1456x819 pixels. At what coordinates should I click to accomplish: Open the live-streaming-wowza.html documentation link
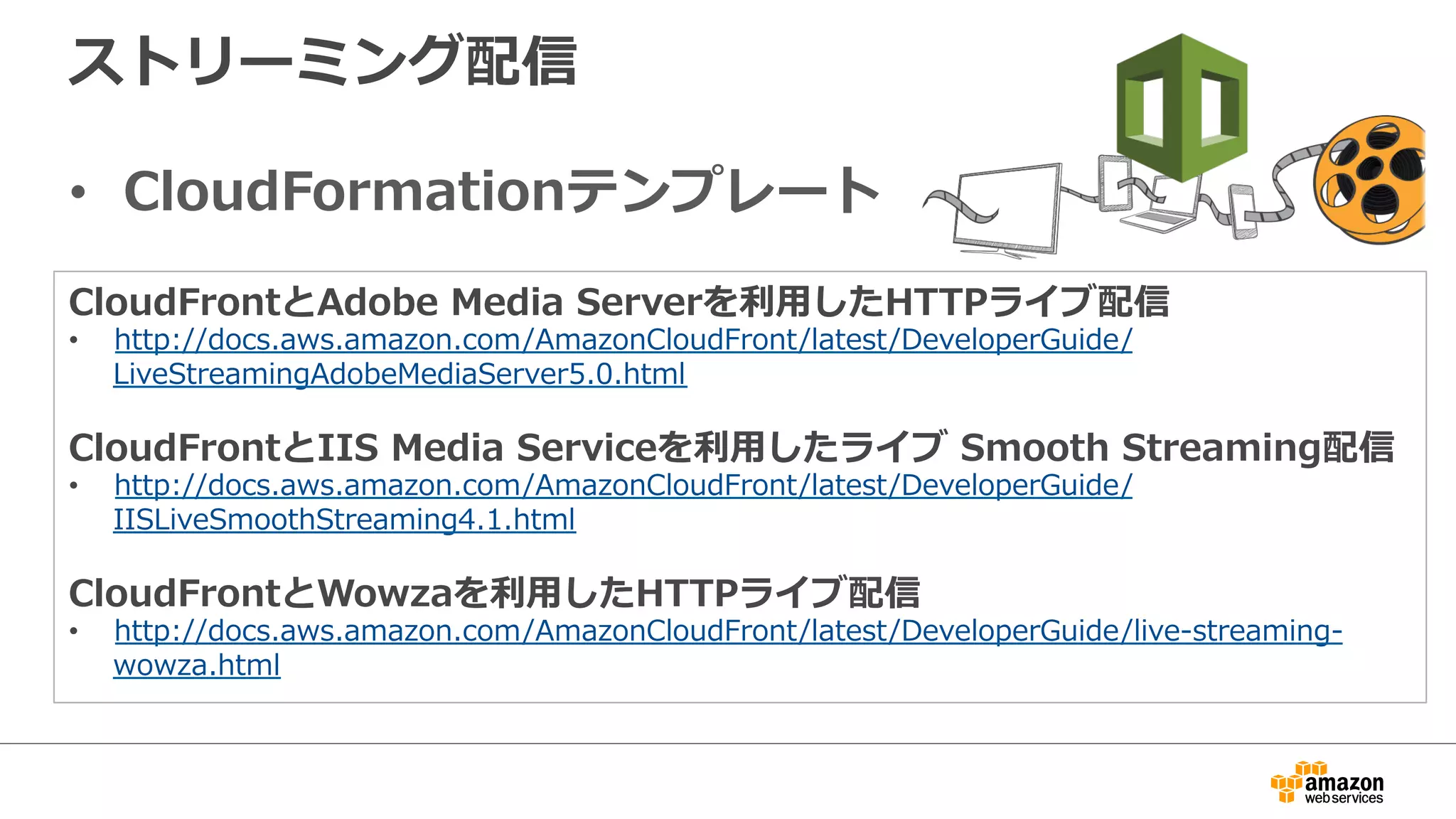point(728,648)
